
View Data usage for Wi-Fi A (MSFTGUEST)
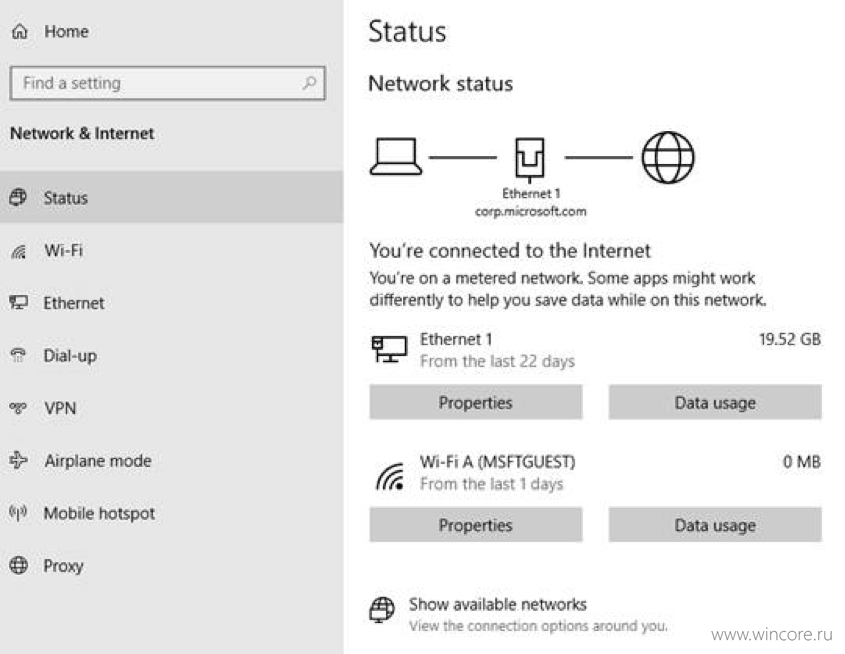tap(715, 525)
